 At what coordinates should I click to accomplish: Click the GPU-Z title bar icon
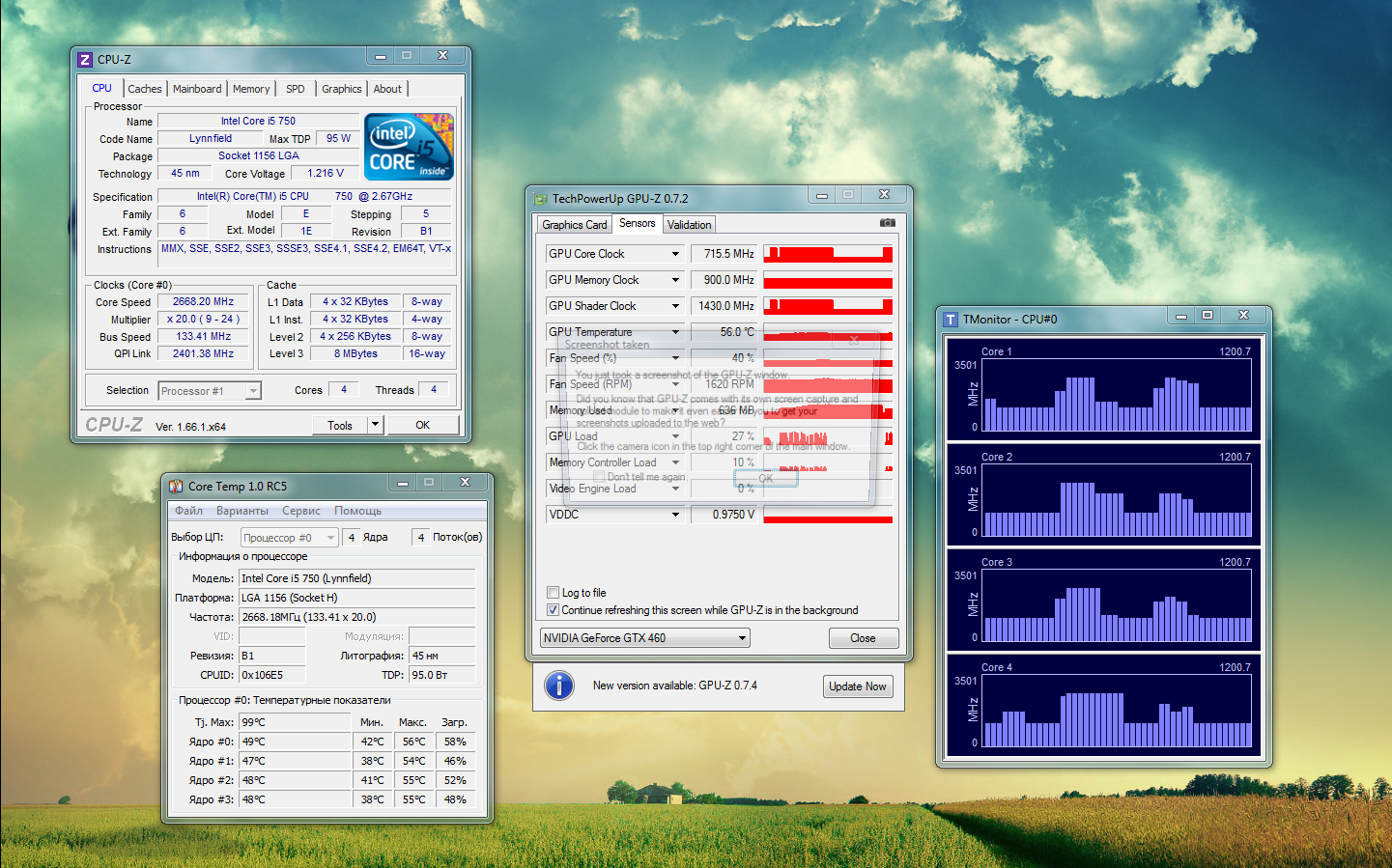click(541, 199)
